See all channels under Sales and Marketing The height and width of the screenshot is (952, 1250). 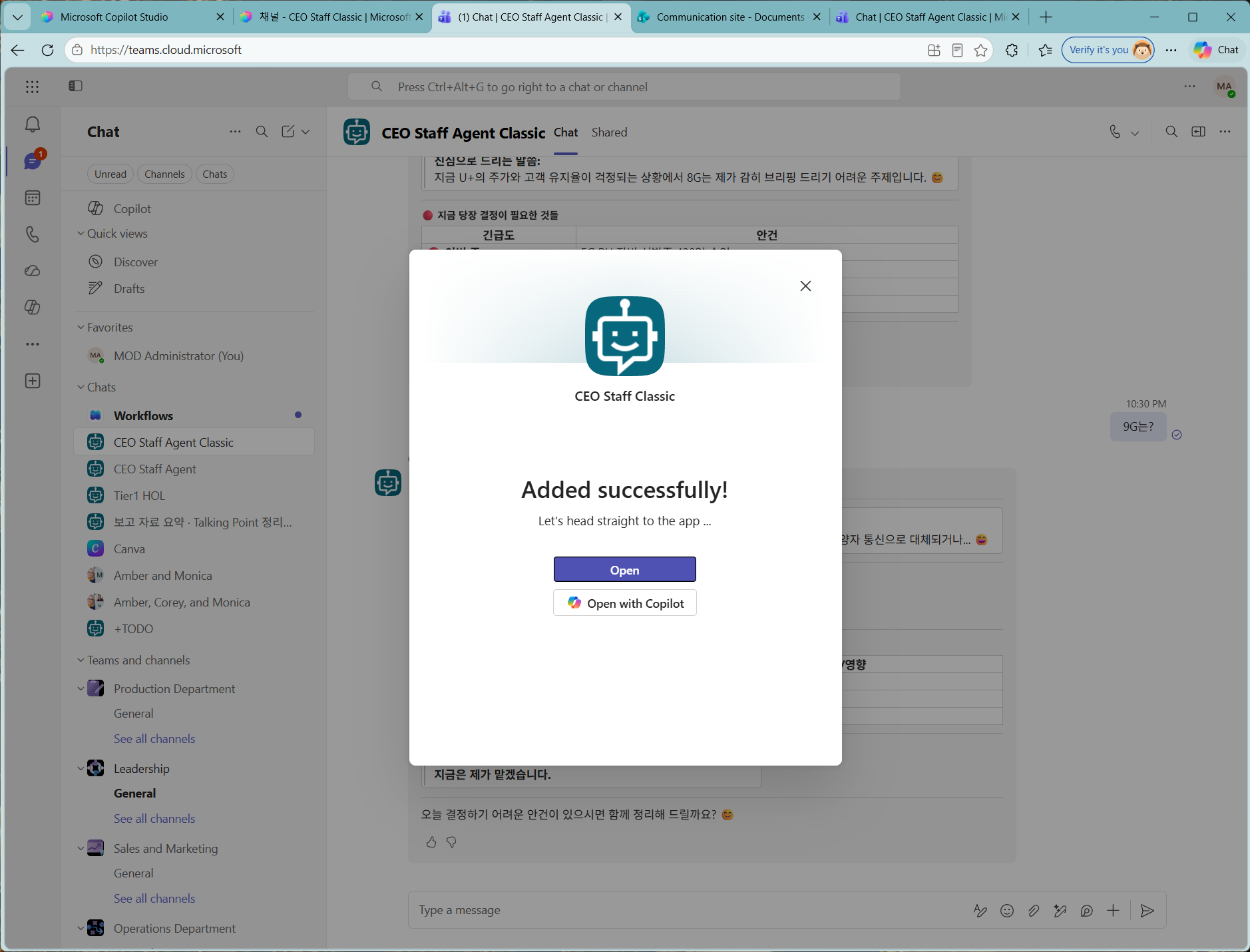(154, 899)
